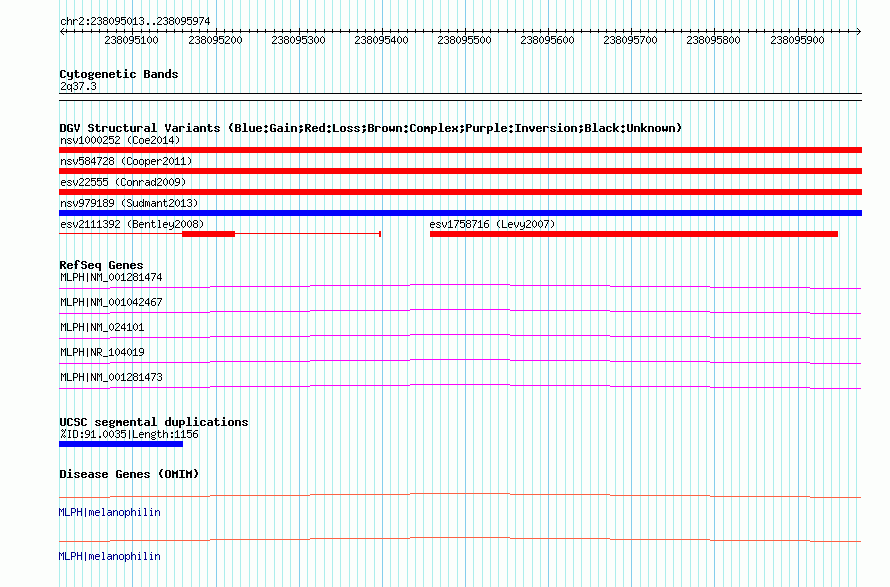
Task: Select the esv1758716 (Levy2007) variant label
Action: tap(492, 224)
